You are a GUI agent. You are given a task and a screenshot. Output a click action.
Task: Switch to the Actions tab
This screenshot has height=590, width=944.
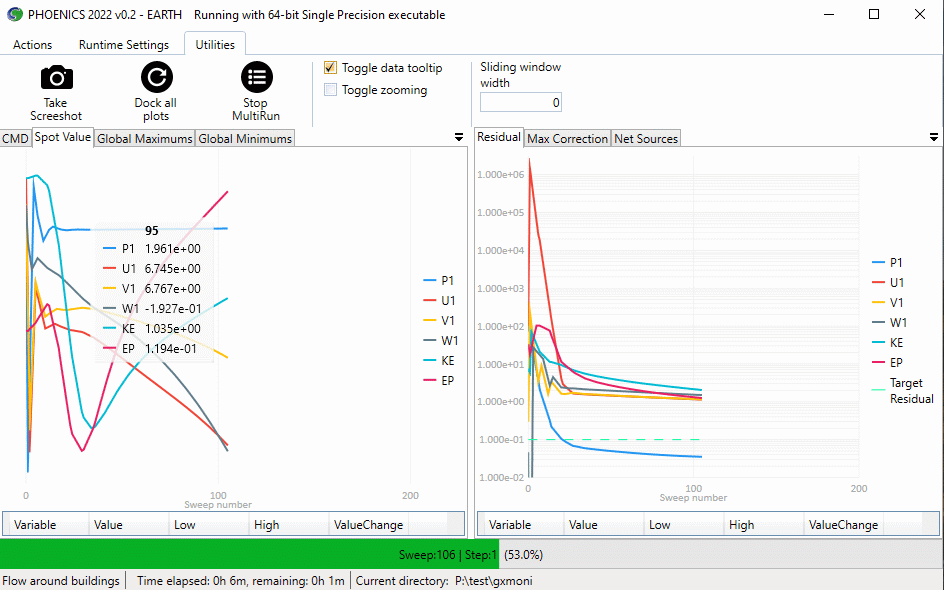[x=33, y=45]
